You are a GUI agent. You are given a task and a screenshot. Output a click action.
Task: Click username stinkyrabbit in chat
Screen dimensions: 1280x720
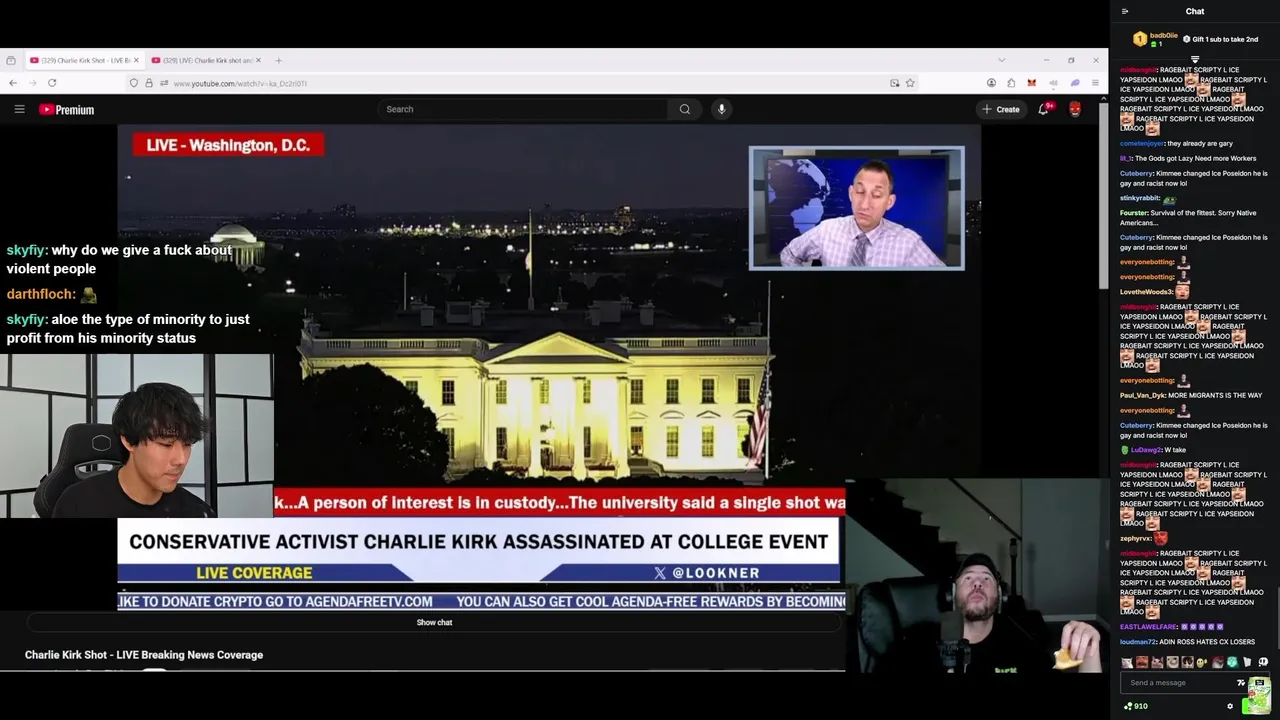[1139, 198]
